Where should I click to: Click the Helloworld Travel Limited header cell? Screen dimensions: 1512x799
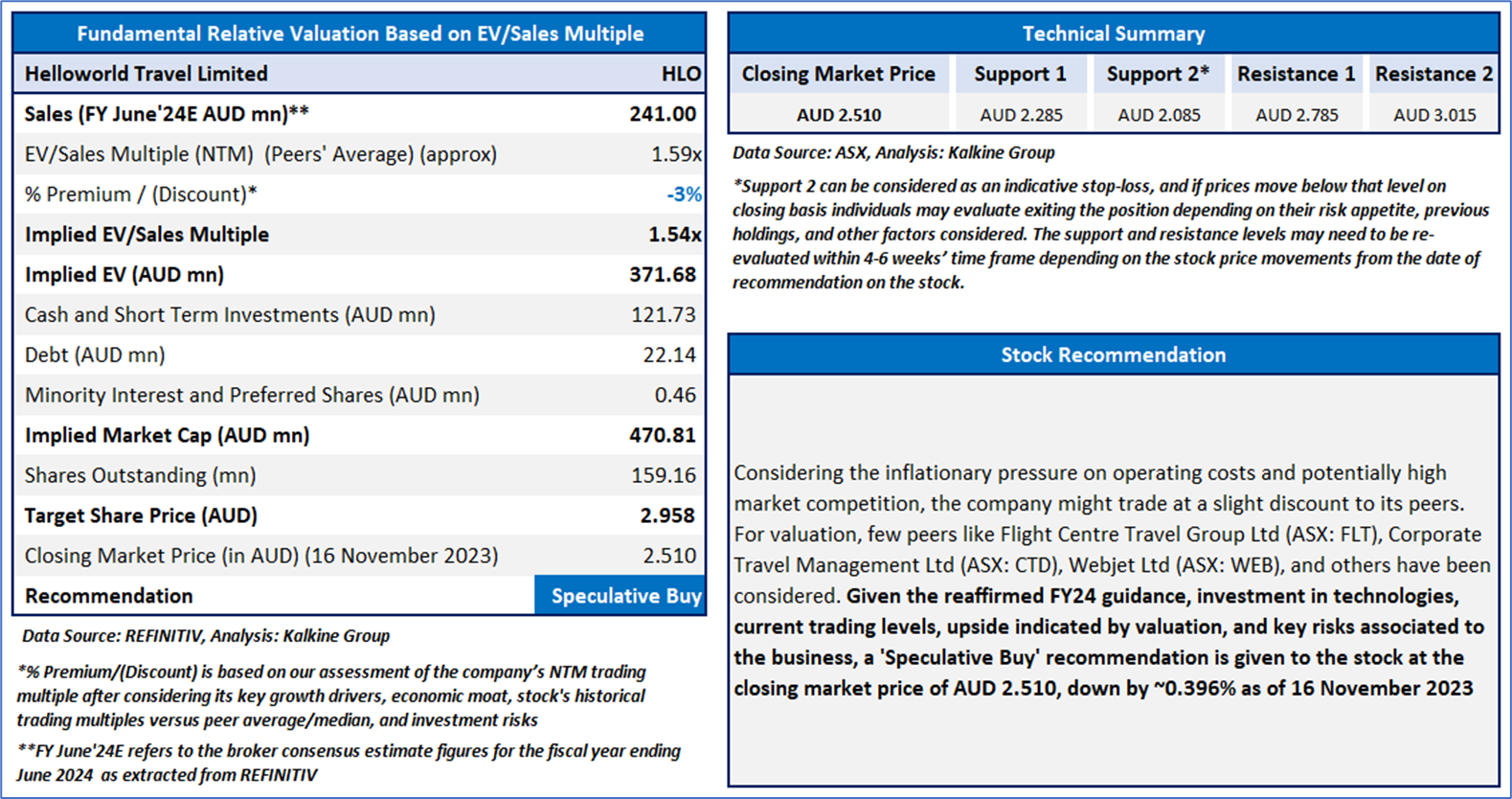click(x=147, y=74)
